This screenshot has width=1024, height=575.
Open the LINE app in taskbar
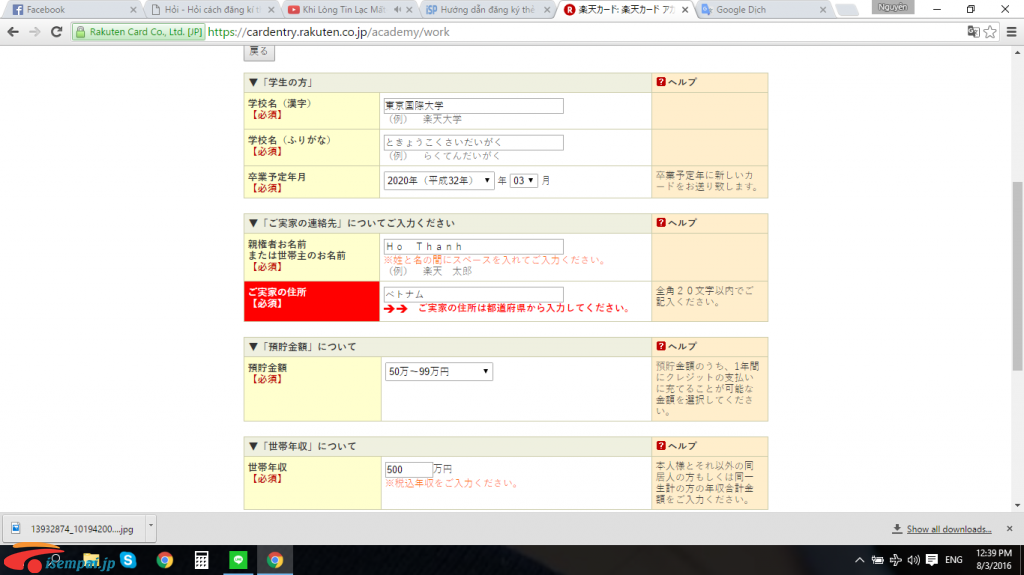pos(238,560)
